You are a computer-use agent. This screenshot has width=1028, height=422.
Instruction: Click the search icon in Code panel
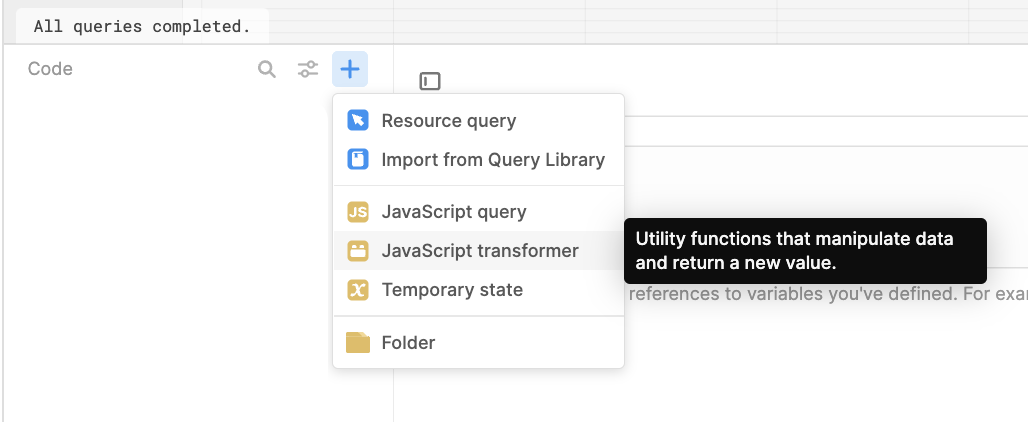[267, 69]
